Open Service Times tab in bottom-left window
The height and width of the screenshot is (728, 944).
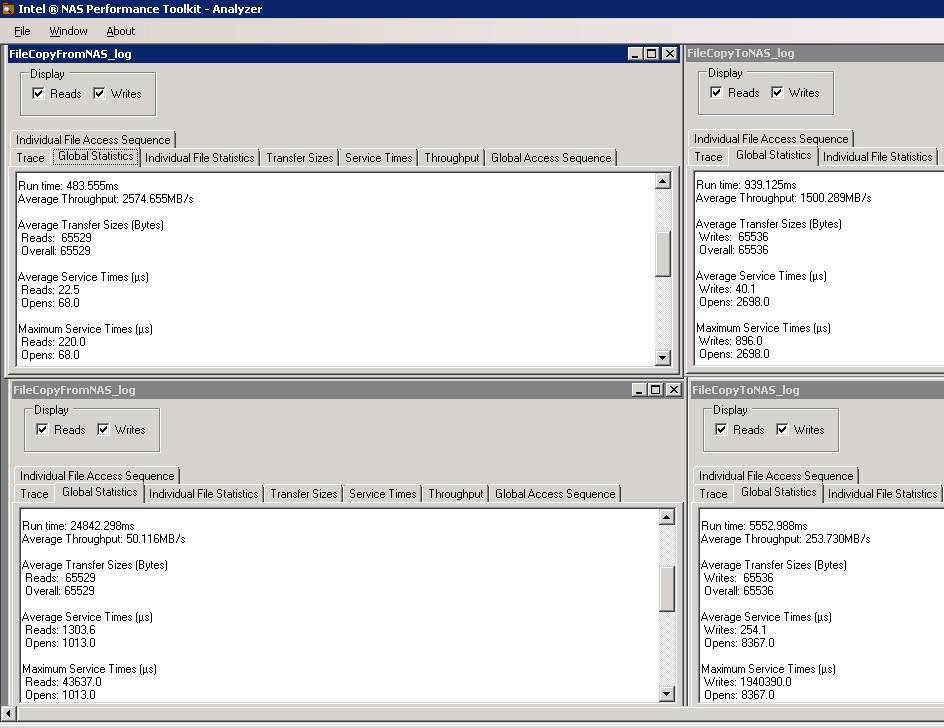pos(382,494)
